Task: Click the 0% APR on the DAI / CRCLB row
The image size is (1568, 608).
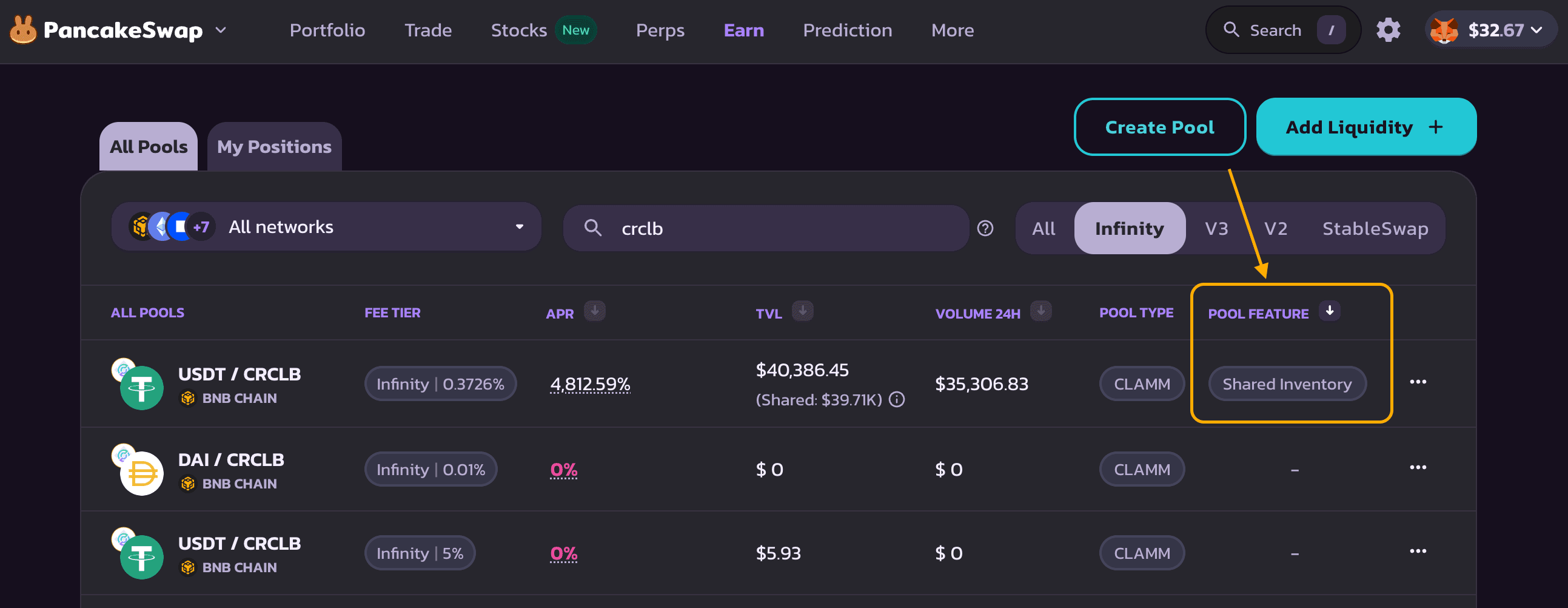Action: coord(564,469)
